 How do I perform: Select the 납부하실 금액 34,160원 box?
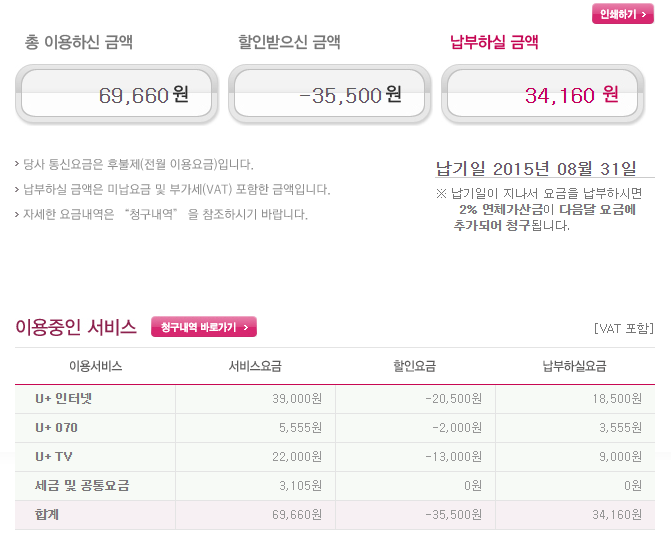click(543, 94)
